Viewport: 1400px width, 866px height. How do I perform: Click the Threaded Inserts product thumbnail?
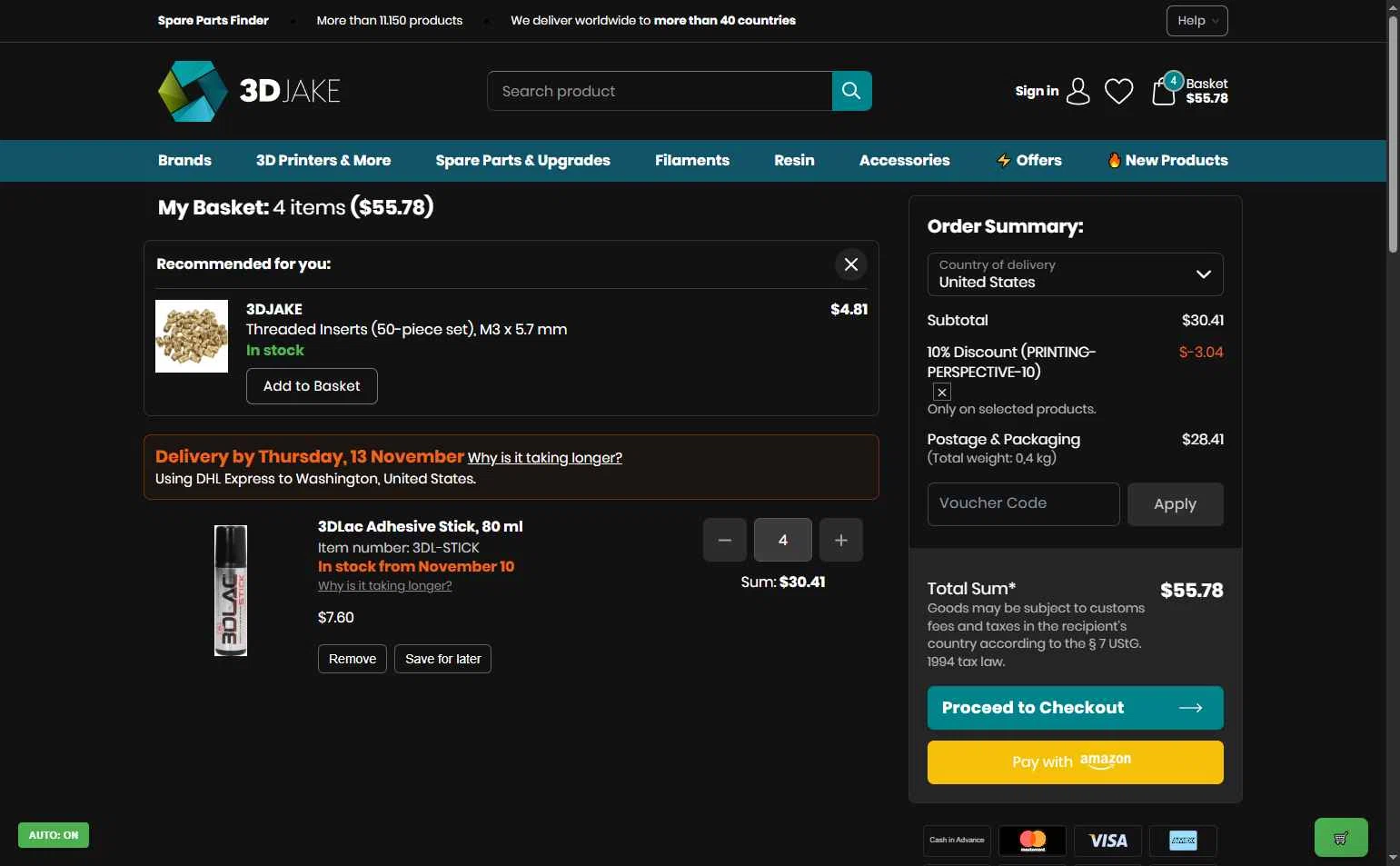tap(192, 336)
